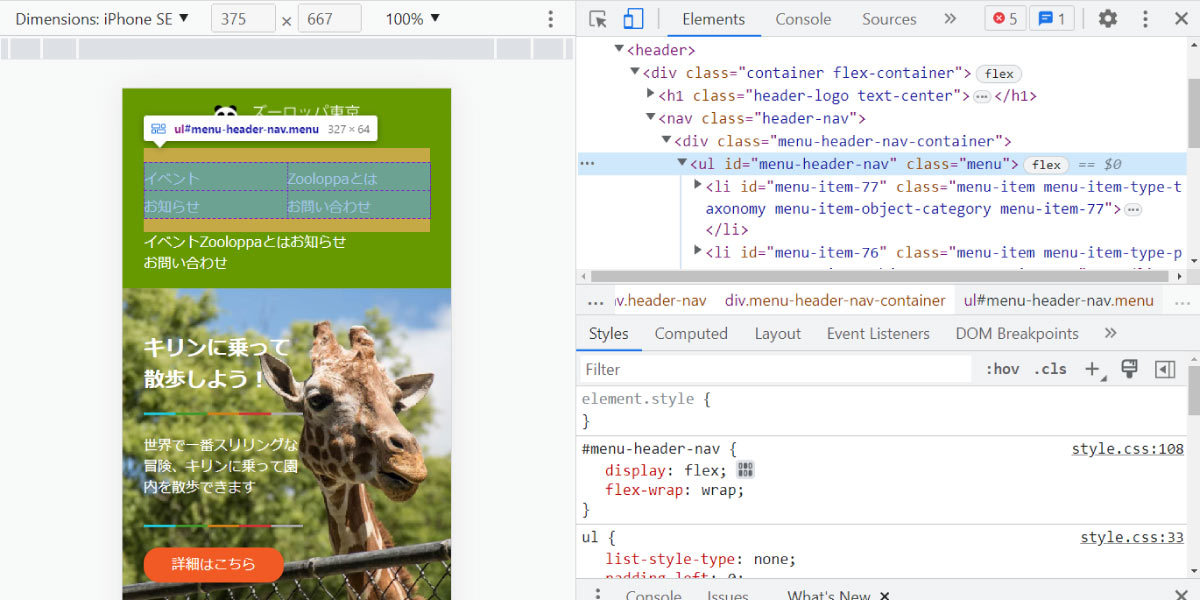Collapse the header element node
Screen dimensions: 1200x600
(620, 50)
